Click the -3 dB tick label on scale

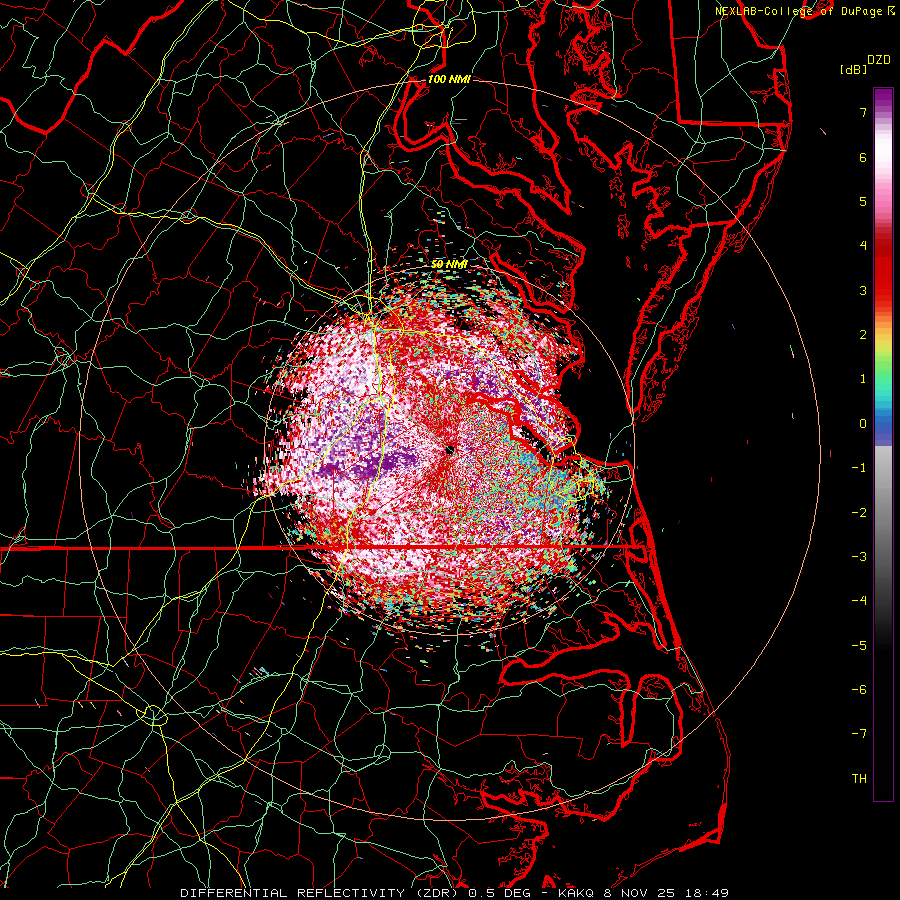(859, 557)
